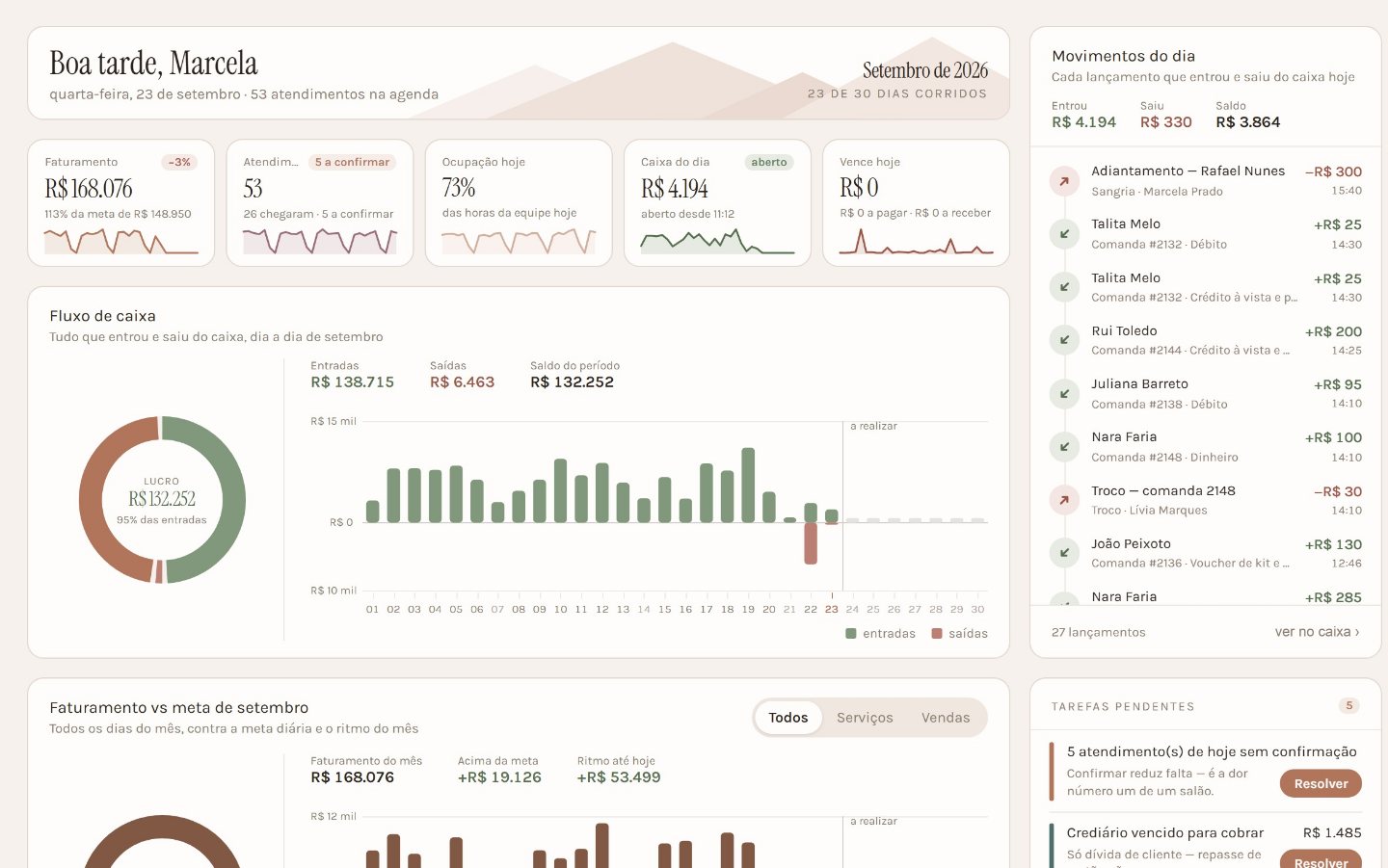Click the pending tasks count badge '5'
Screen dimensions: 1388x868
click(x=1349, y=706)
